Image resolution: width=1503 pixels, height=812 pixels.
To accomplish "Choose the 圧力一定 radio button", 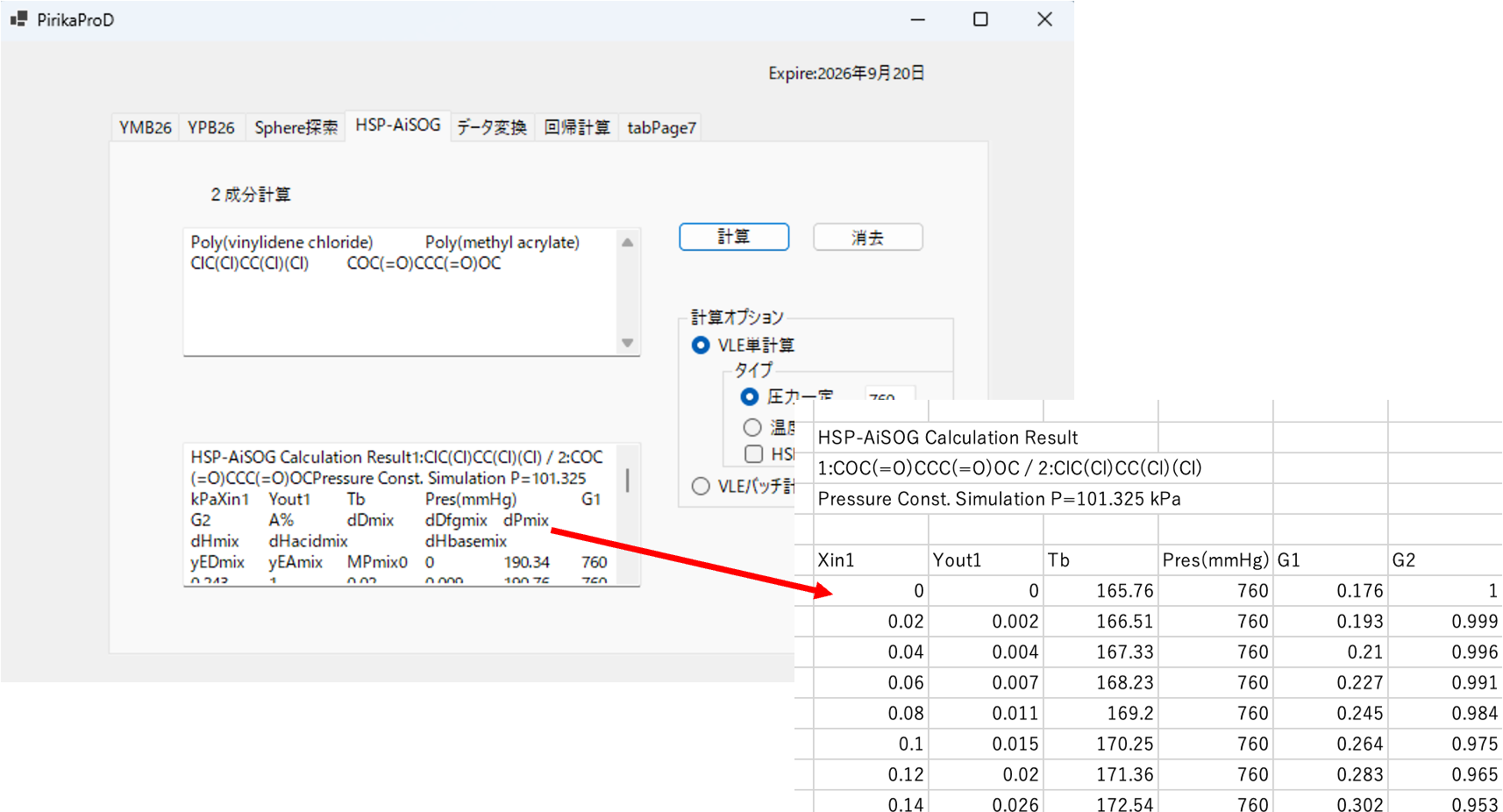I will pos(750,396).
